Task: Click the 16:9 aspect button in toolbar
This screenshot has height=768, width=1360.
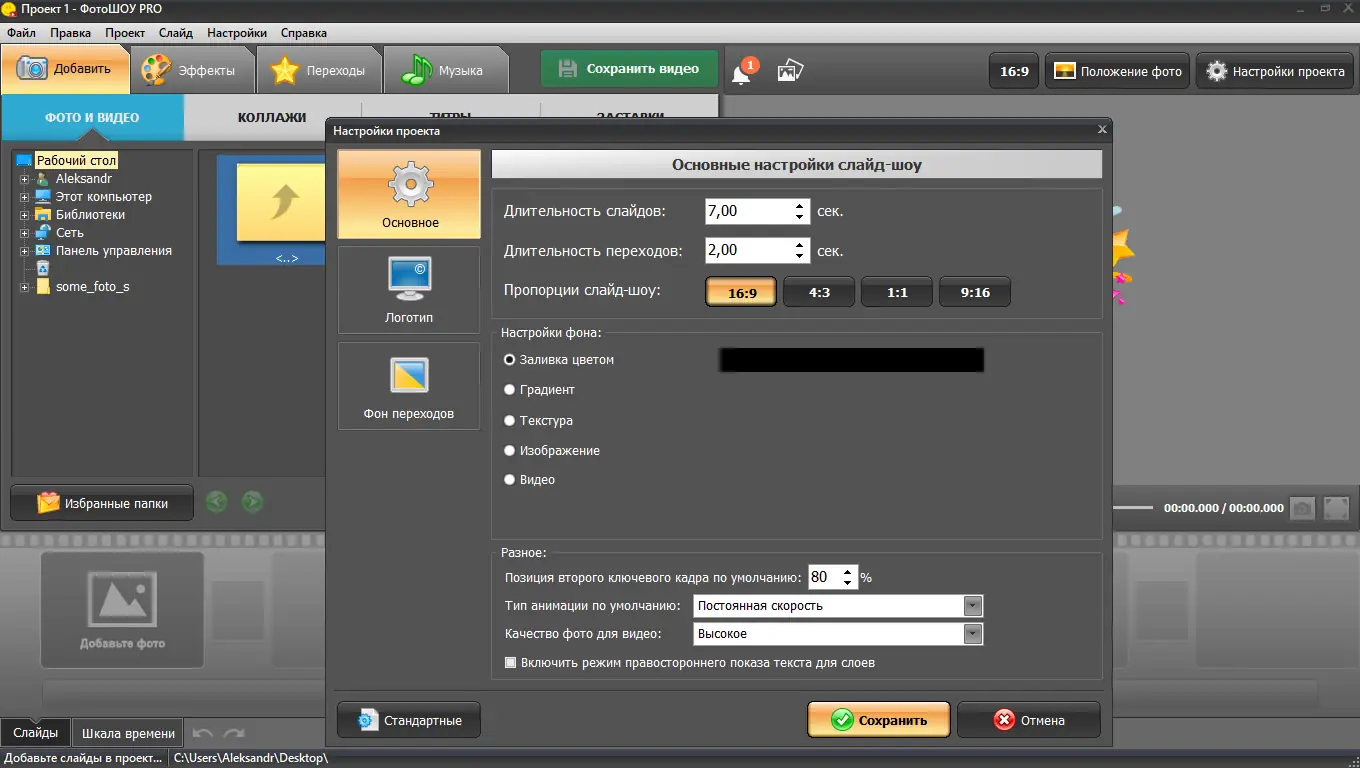Action: pos(1015,71)
